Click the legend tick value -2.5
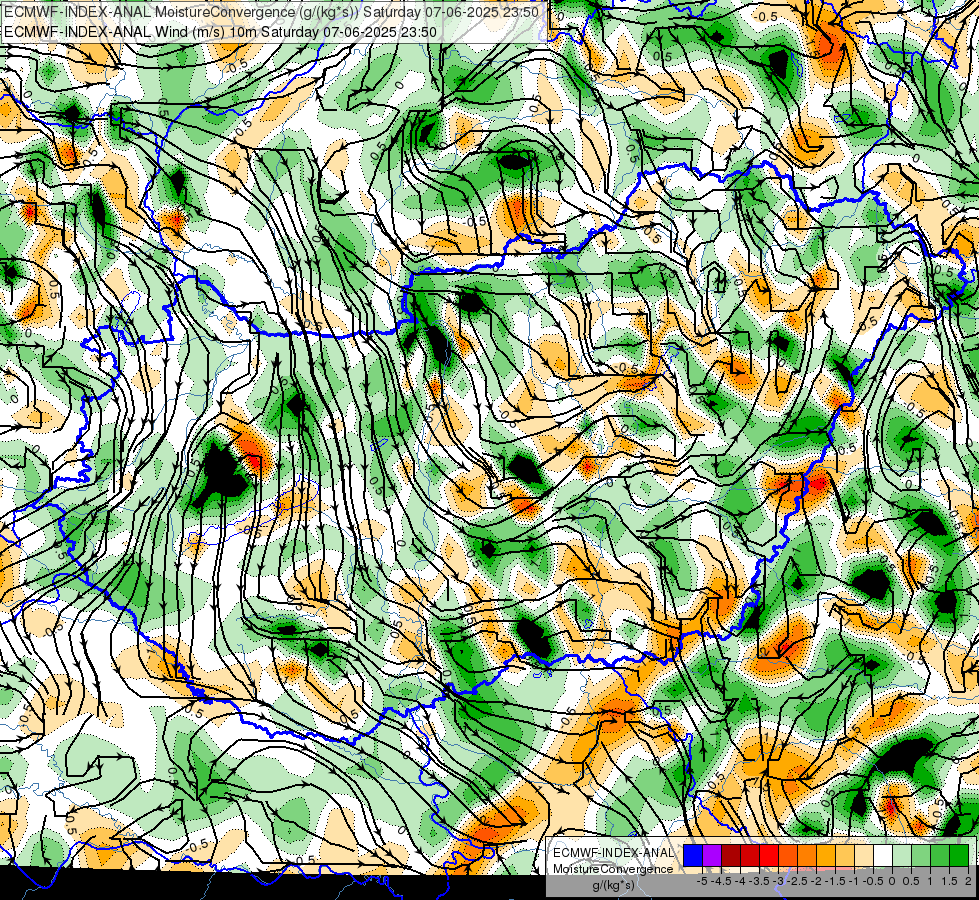Screen dimensions: 979x900 click(797, 881)
